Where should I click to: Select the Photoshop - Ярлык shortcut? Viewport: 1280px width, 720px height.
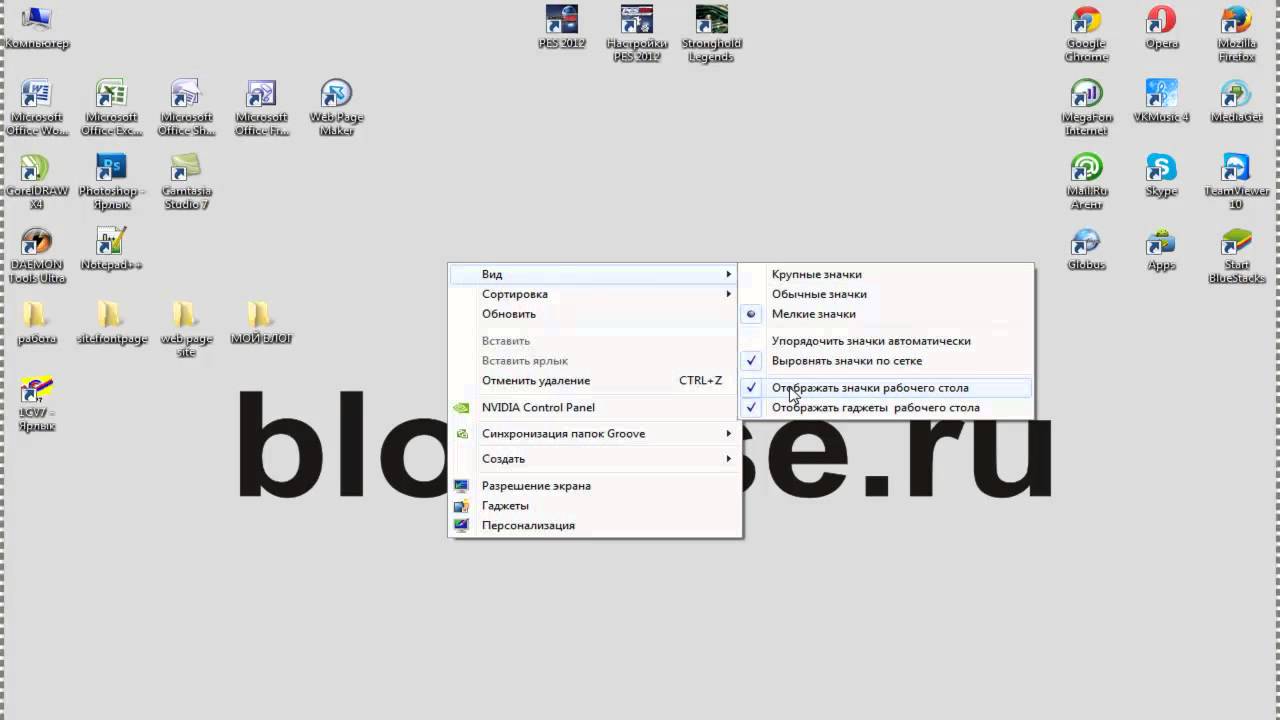coord(111,182)
